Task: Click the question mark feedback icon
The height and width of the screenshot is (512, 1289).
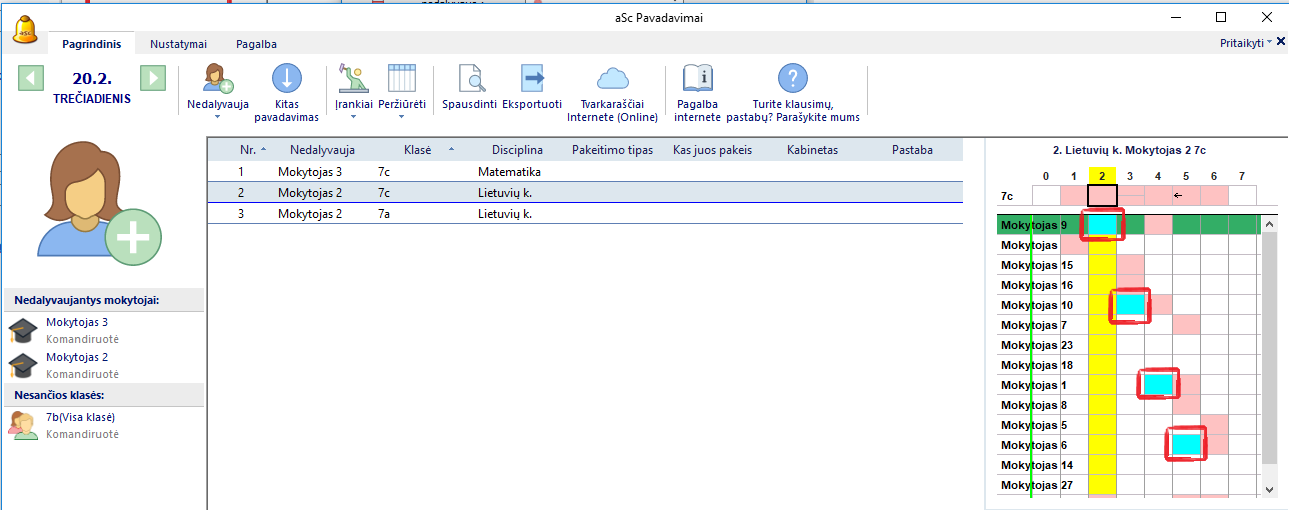Action: (792, 78)
